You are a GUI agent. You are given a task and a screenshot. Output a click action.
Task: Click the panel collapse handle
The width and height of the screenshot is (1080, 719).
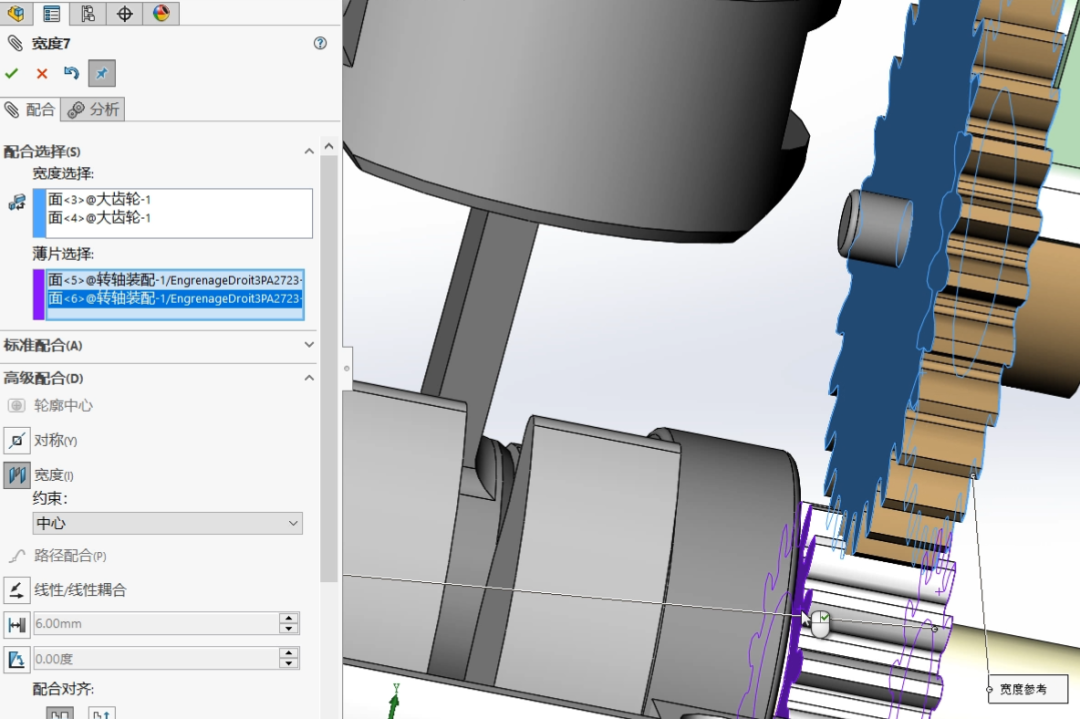346,368
